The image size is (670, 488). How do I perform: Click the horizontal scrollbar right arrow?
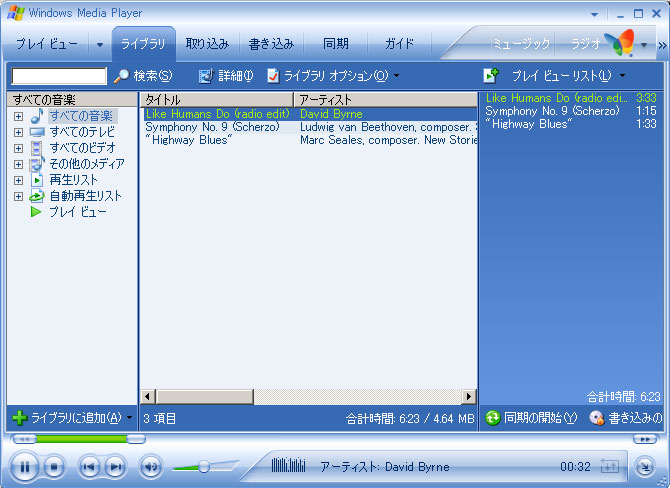click(469, 397)
